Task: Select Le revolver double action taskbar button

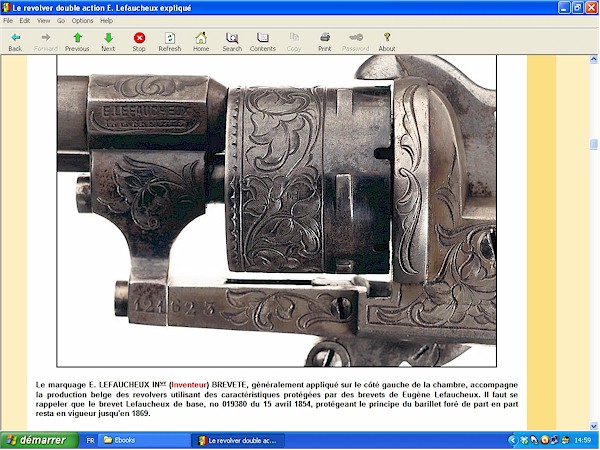Action: tap(238, 440)
